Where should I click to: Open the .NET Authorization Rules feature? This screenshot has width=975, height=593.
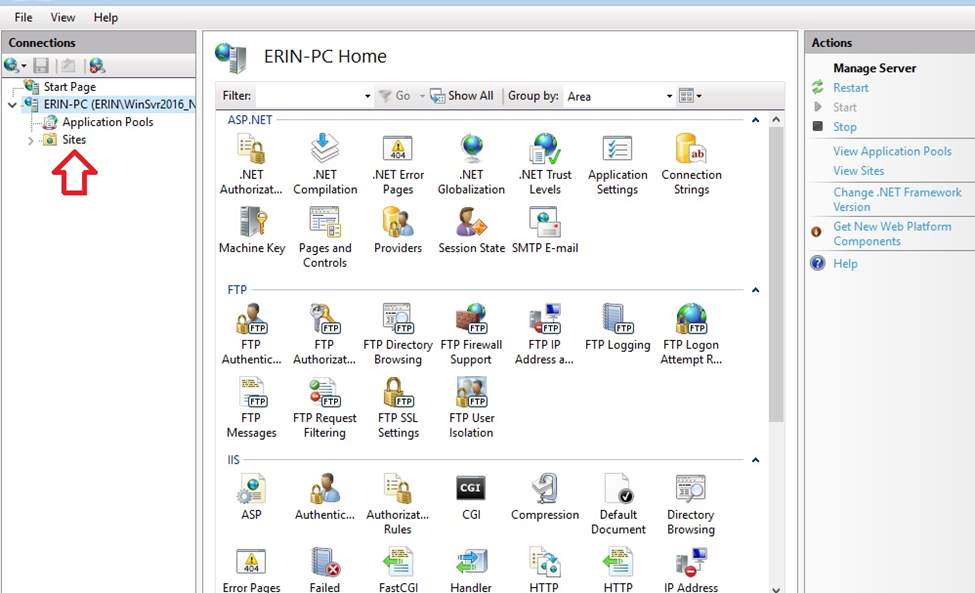pyautogui.click(x=251, y=164)
